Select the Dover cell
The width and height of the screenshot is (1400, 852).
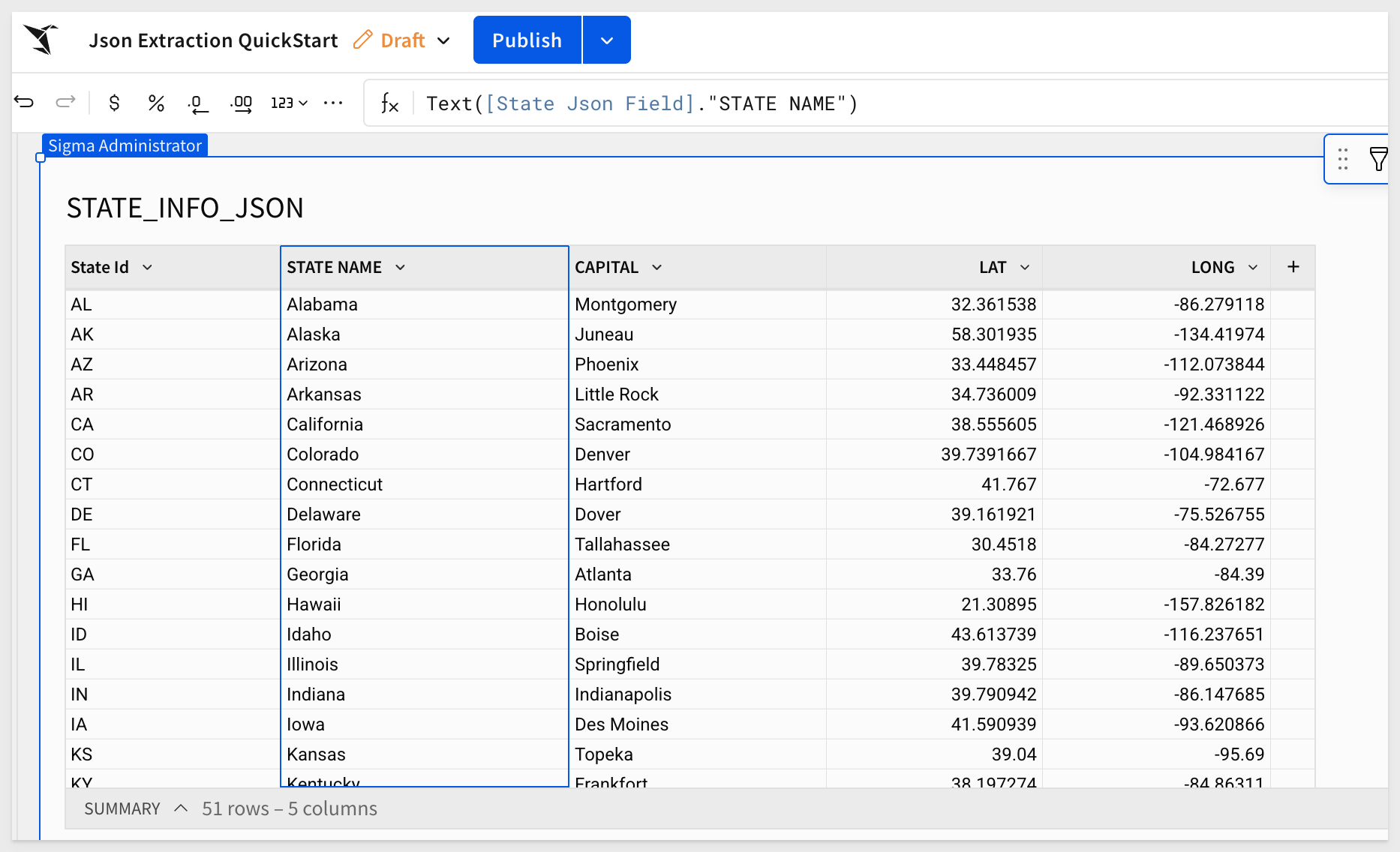[697, 514]
